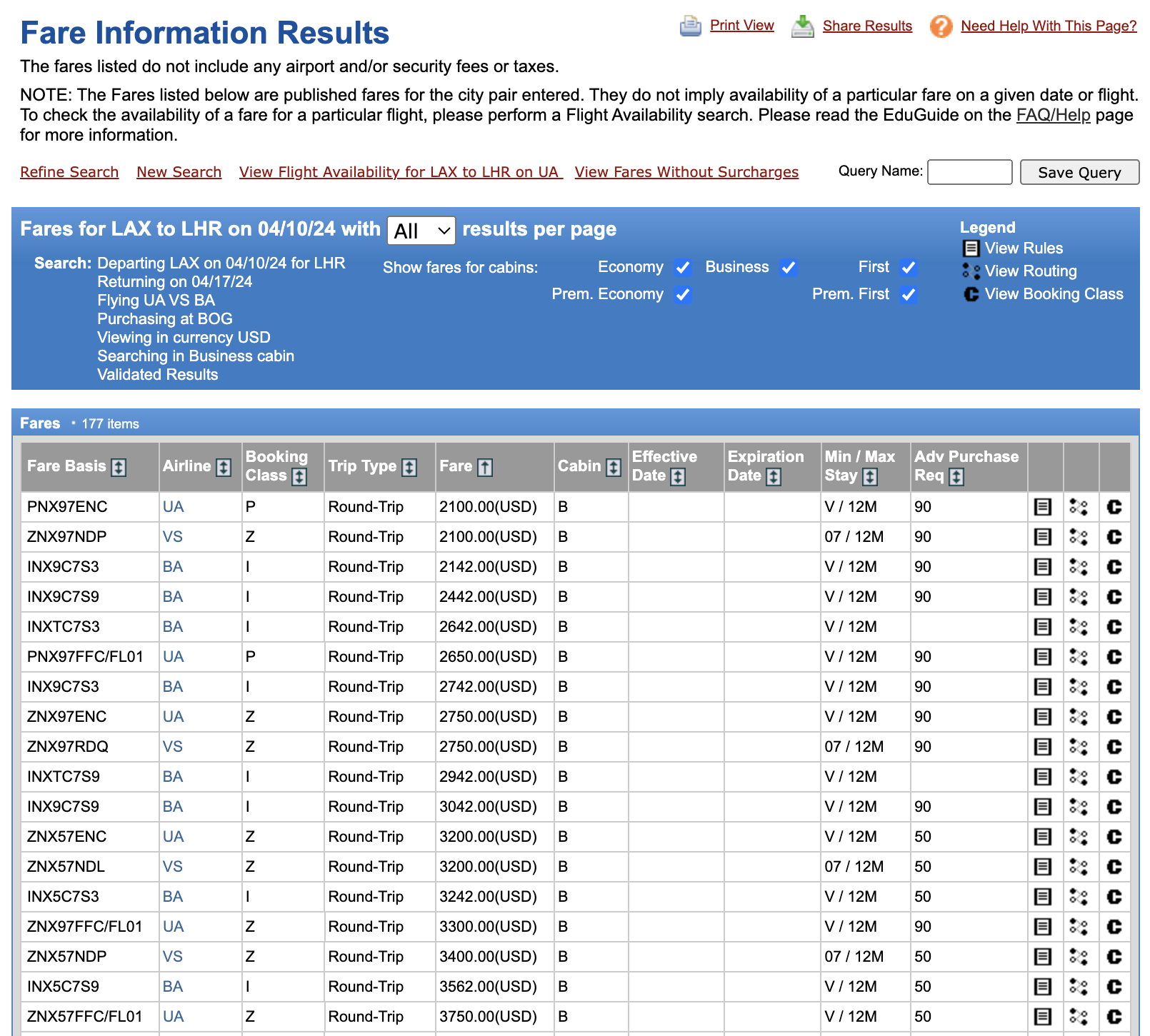This screenshot has width=1150, height=1036.
Task: View booking class for fare INXTC7S3
Action: click(1114, 627)
